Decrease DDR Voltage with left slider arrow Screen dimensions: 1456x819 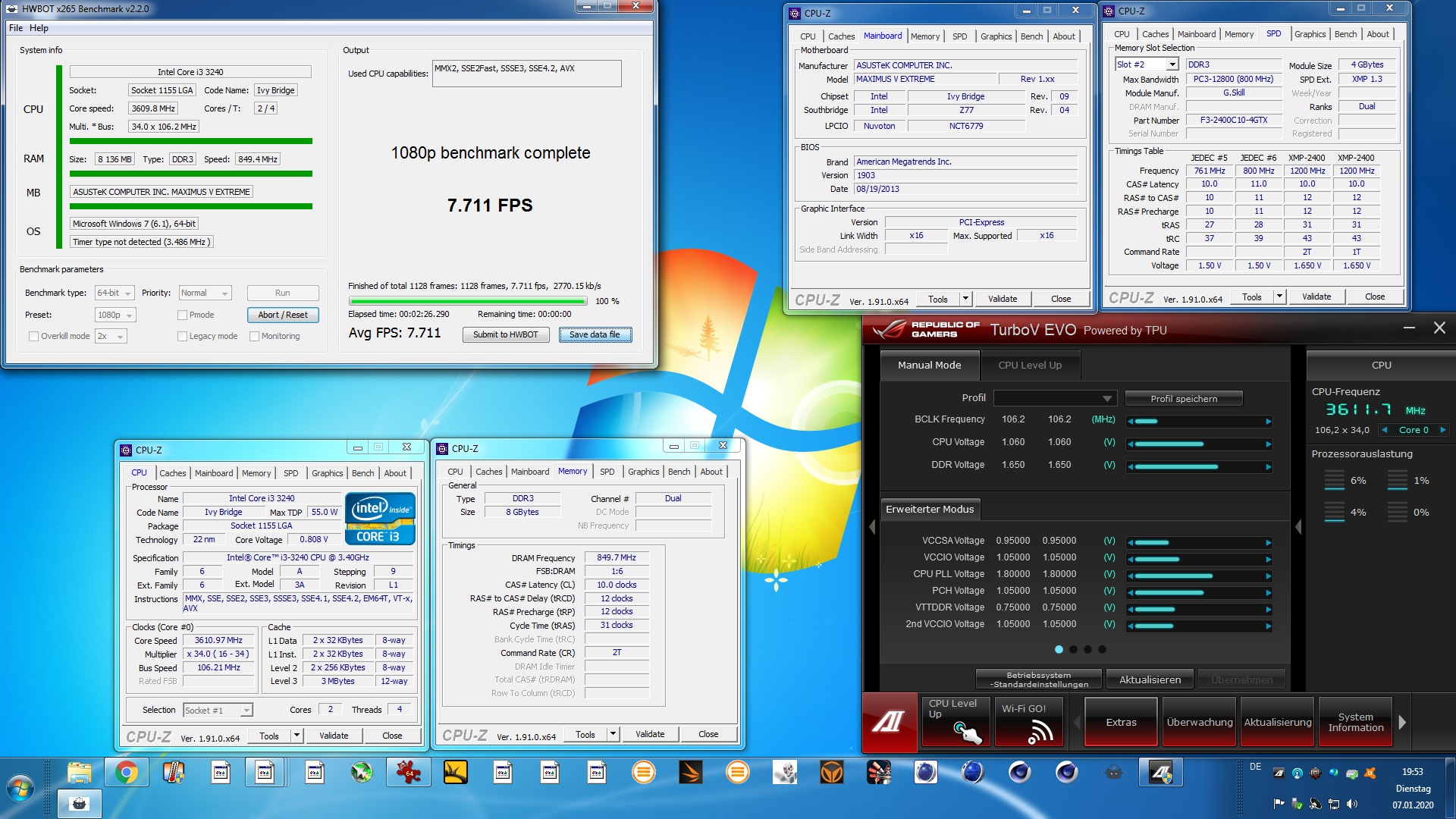click(x=1131, y=466)
